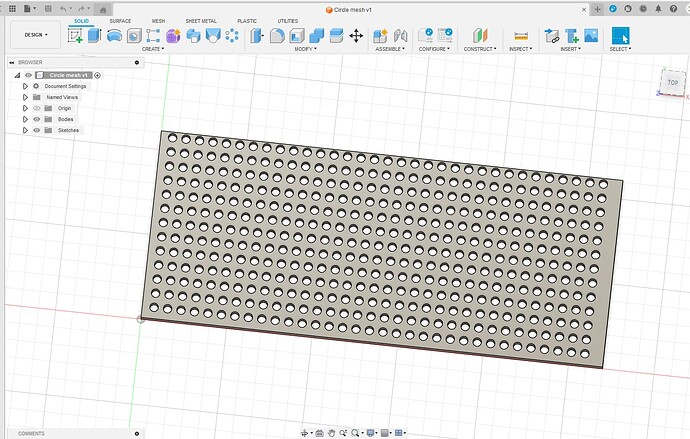Viewport: 690px width, 439px height.
Task: Go to the Home tab icon
Action: [103, 10]
